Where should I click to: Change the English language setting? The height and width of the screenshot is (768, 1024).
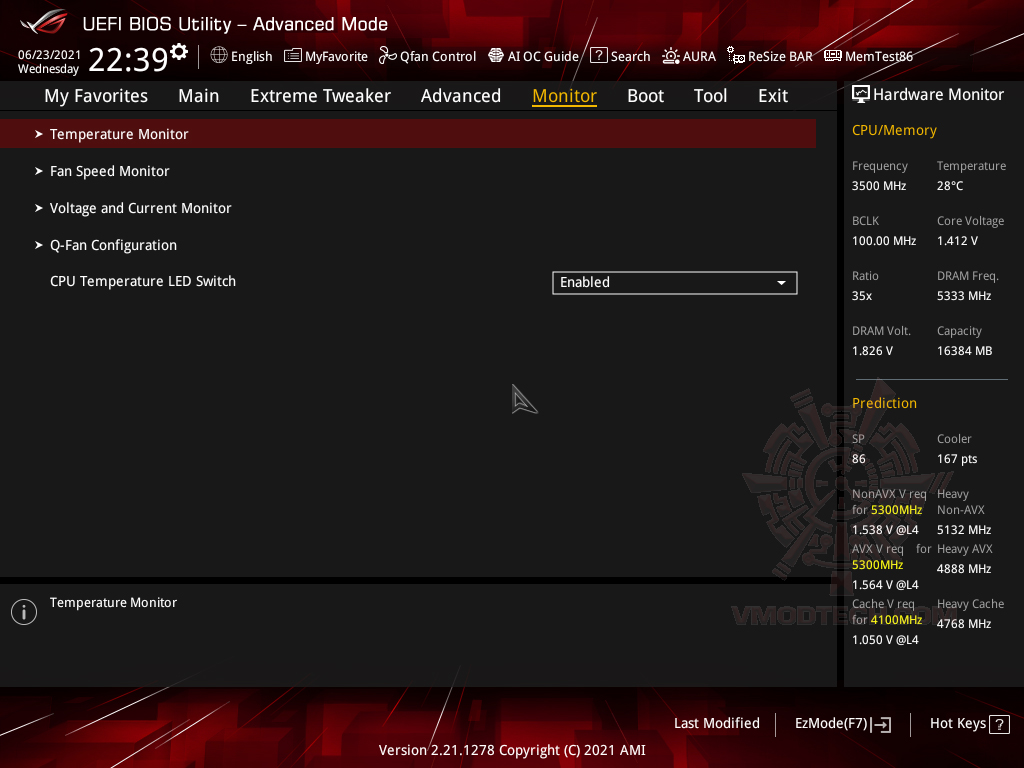241,56
